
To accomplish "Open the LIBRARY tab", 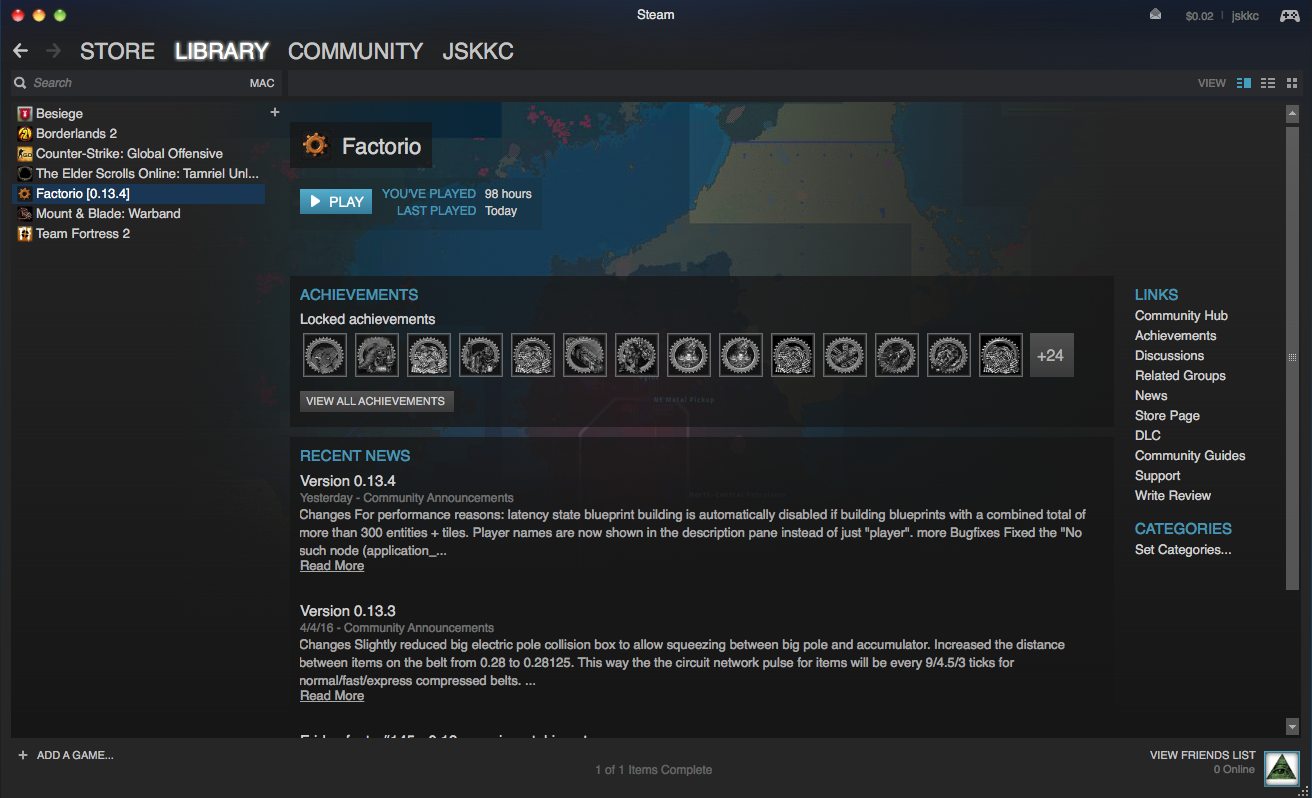I will pyautogui.click(x=221, y=51).
